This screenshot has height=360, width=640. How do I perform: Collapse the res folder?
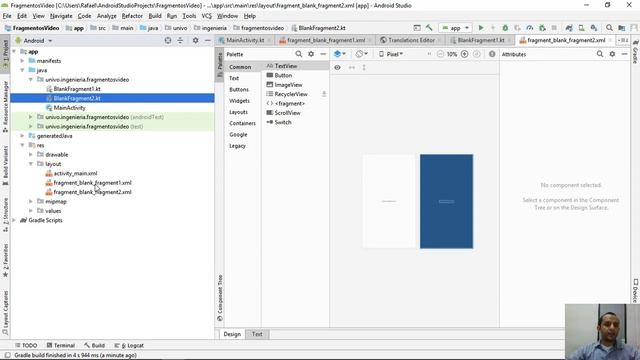coord(22,145)
